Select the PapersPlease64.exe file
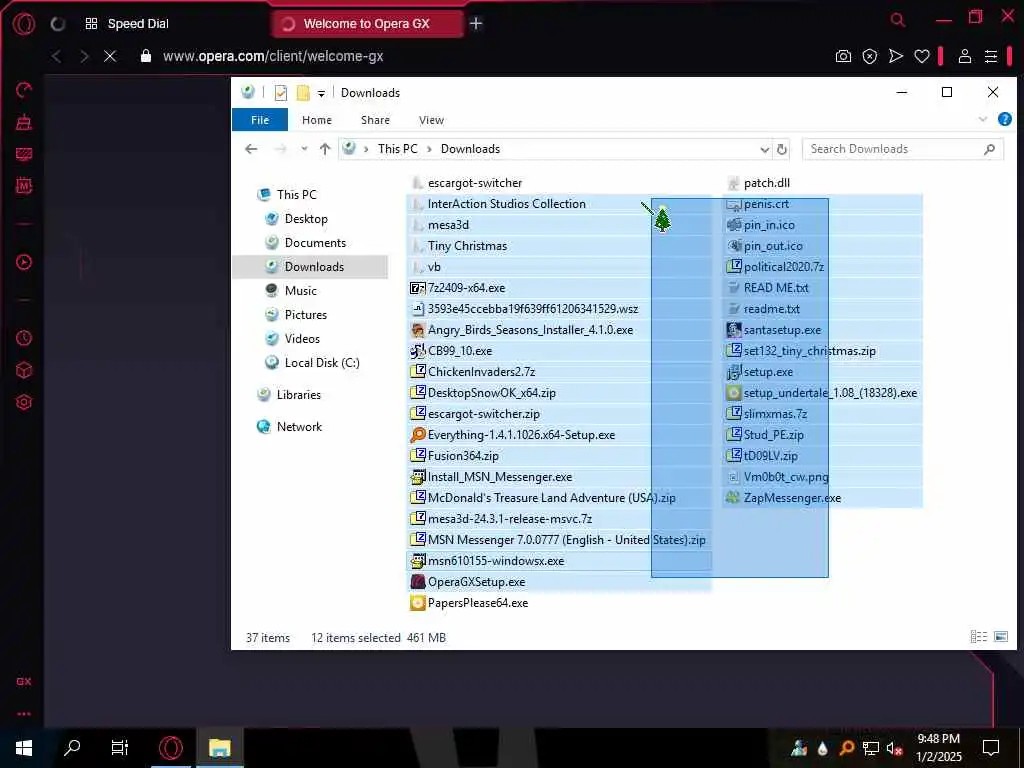Image resolution: width=1024 pixels, height=768 pixels. tap(477, 603)
